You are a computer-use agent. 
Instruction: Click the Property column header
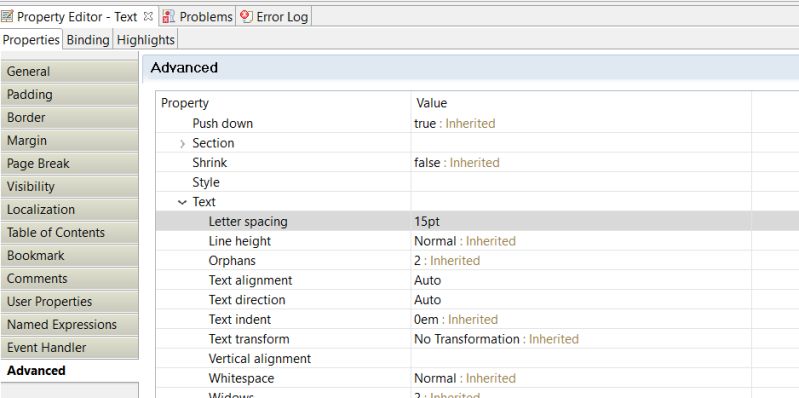click(x=283, y=103)
